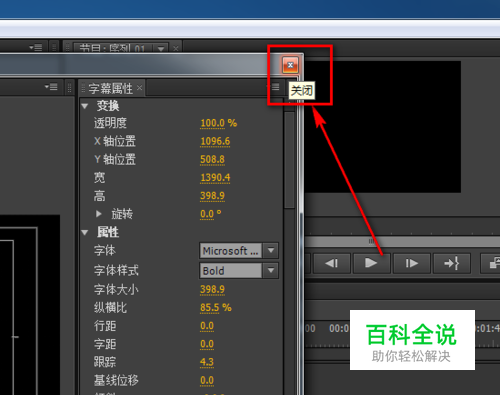Viewport: 500px width, 395px height.
Task: Click the 基线位移 property label
Action: 116,380
